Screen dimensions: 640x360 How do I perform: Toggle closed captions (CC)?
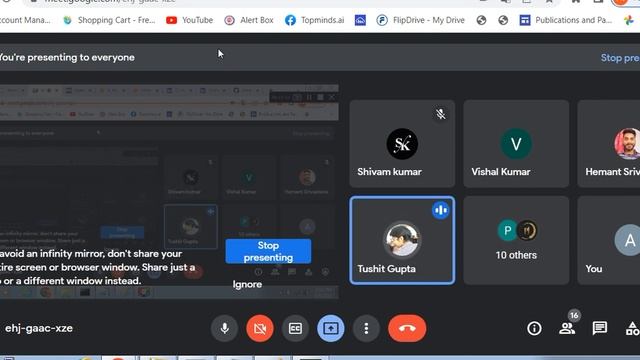coord(295,328)
